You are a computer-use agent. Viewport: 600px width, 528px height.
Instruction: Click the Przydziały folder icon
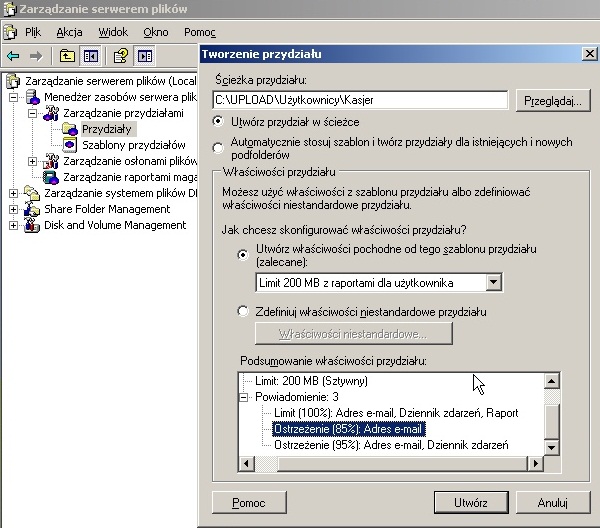tap(70, 129)
